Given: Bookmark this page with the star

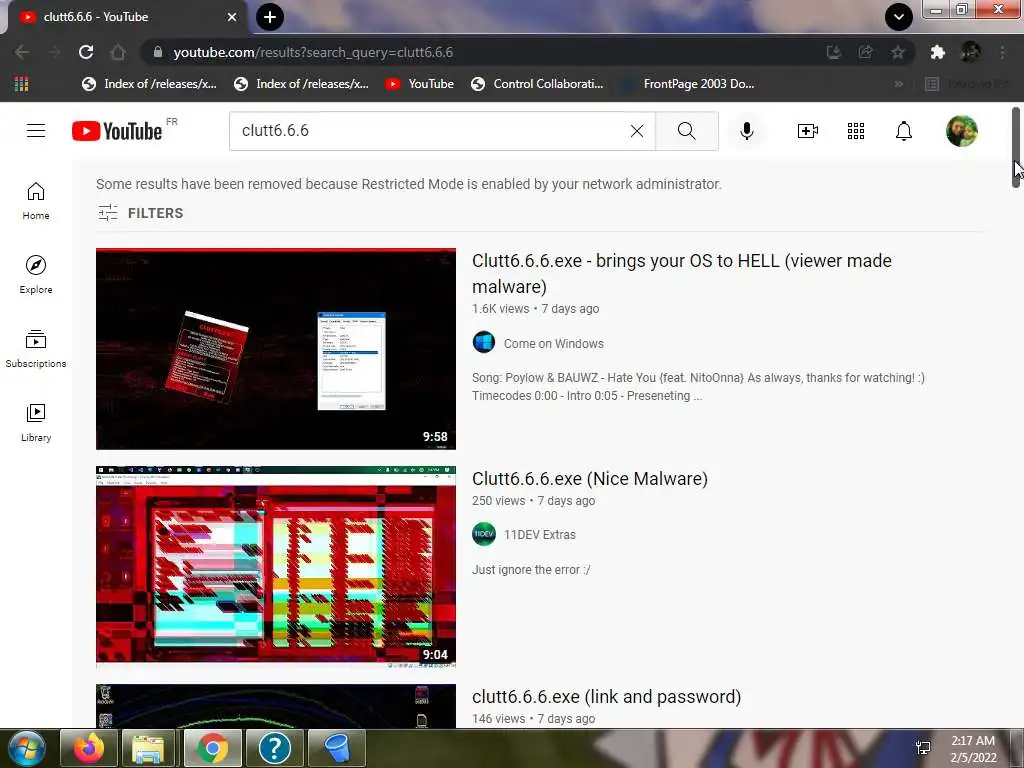Looking at the screenshot, I should click(x=897, y=52).
